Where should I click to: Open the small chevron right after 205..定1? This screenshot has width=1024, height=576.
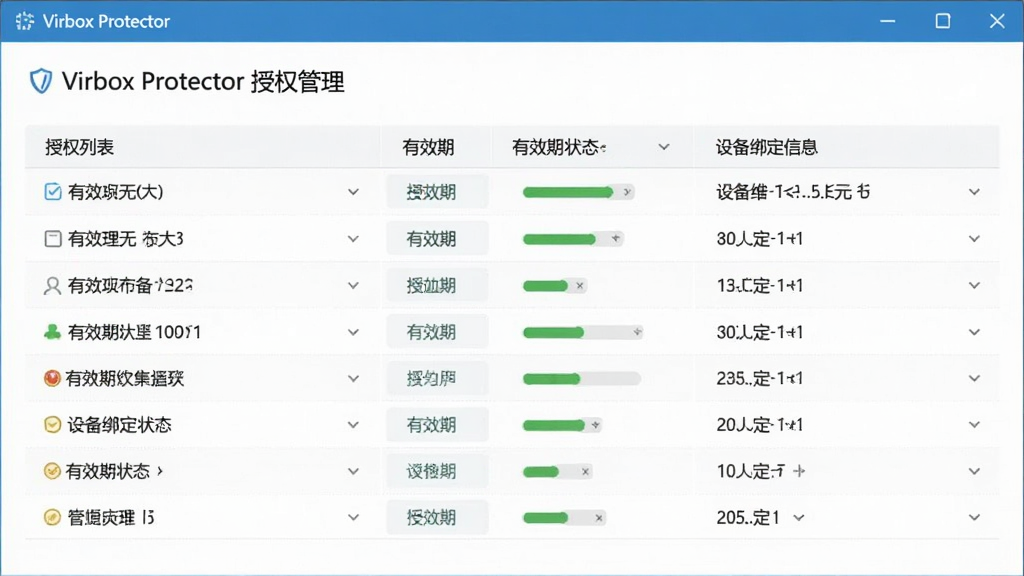(799, 518)
